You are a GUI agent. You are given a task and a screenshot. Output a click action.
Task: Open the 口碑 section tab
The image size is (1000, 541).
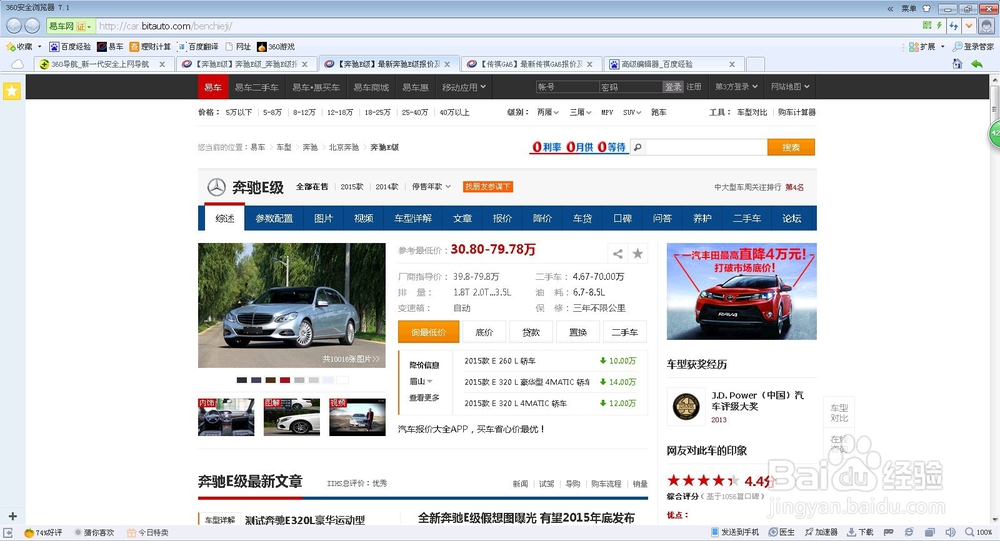click(622, 218)
